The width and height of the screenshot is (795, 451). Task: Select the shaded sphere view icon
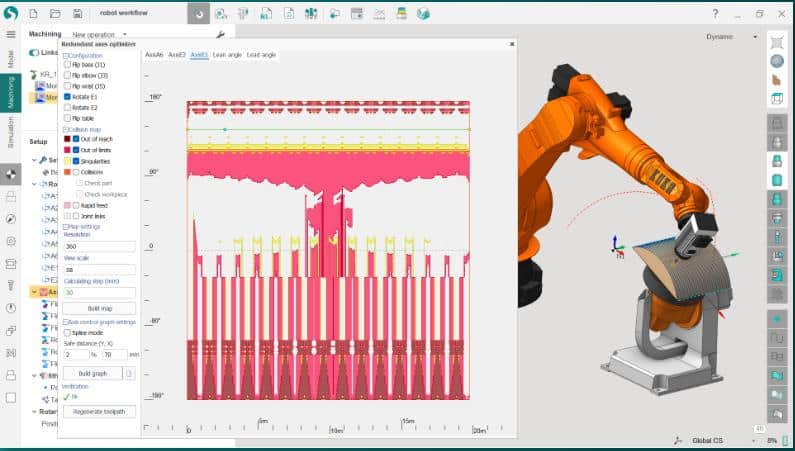[777, 61]
